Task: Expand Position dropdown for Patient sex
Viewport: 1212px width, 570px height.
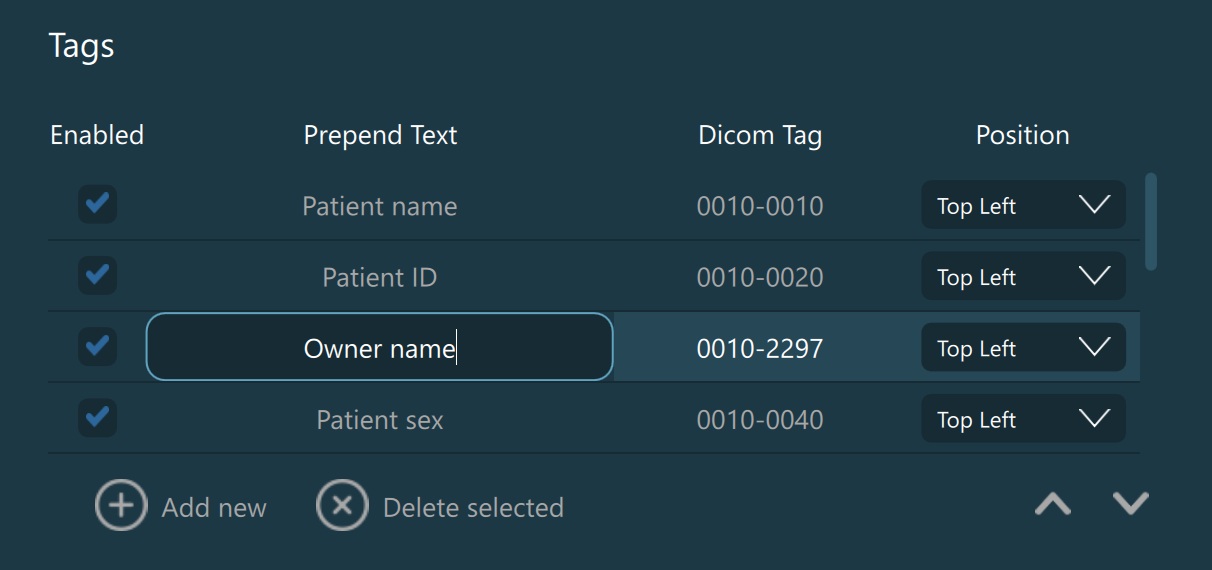Action: tap(1023, 419)
